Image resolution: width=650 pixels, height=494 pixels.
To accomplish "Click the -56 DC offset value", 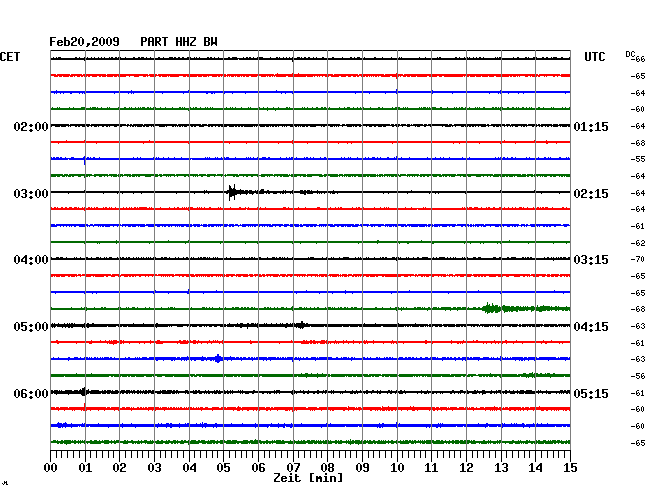I will (x=637, y=376).
